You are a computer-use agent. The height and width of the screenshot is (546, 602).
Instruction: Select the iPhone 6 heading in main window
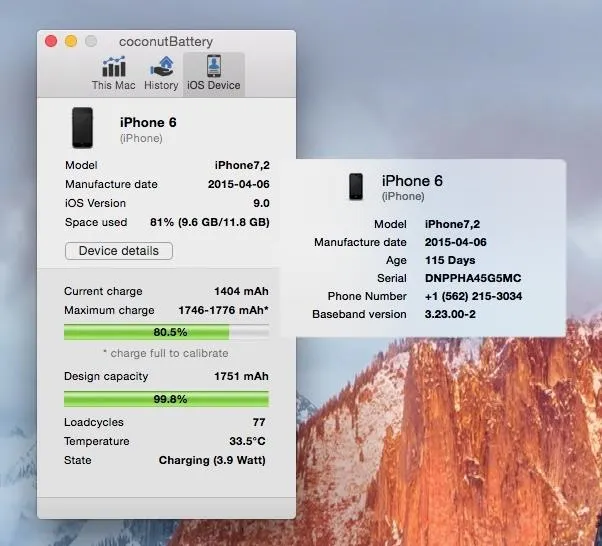click(x=148, y=122)
